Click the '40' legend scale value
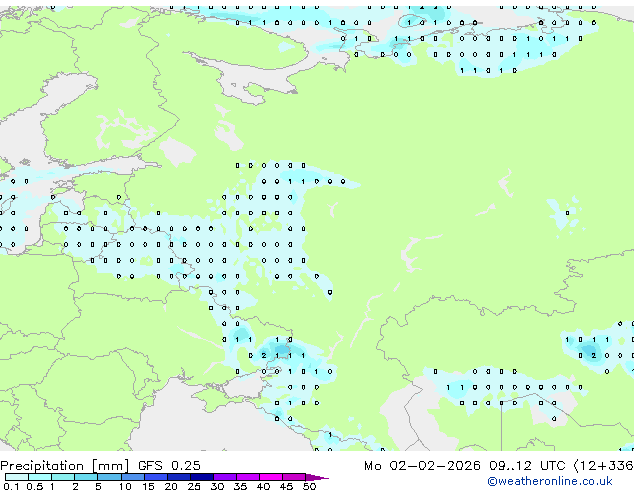The width and height of the screenshot is (634, 490). [x=263, y=486]
